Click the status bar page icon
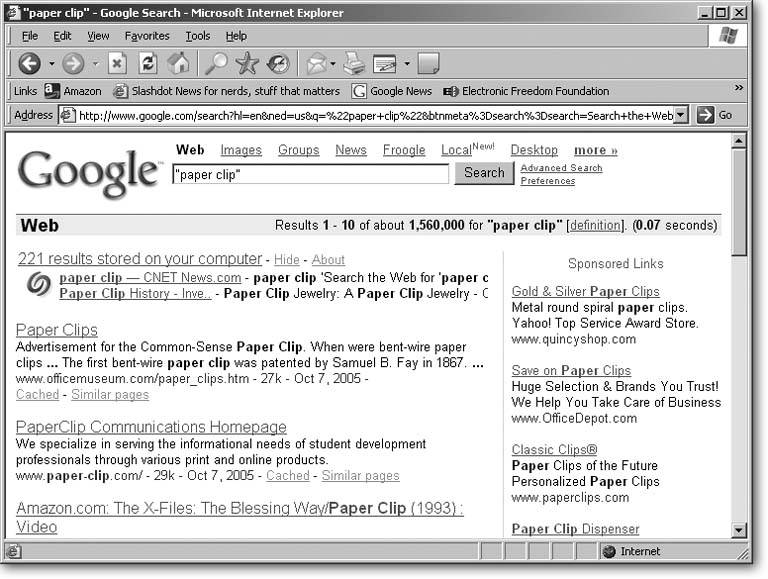 pyautogui.click(x=14, y=552)
